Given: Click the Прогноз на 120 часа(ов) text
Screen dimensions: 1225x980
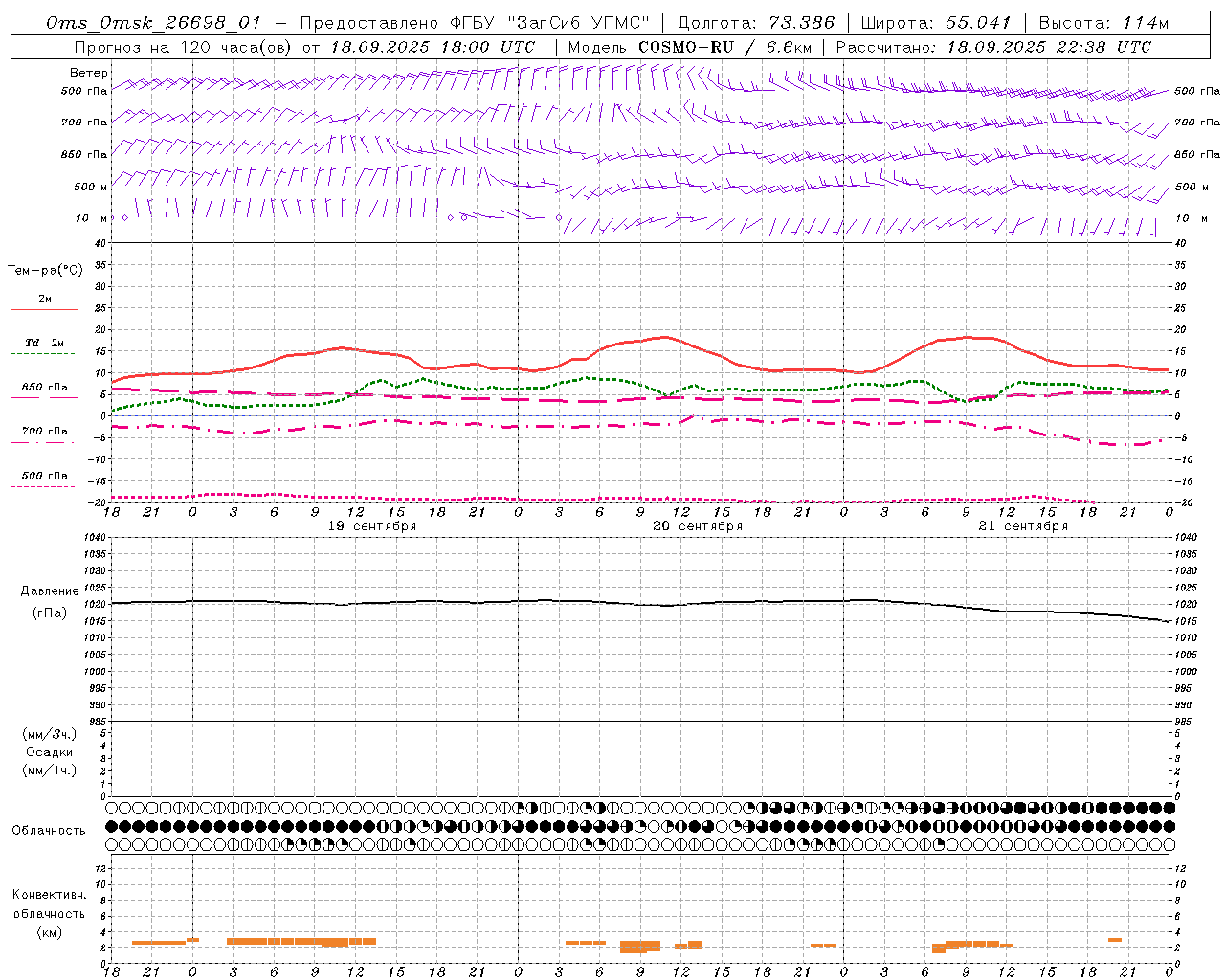Looking at the screenshot, I should tap(185, 47).
